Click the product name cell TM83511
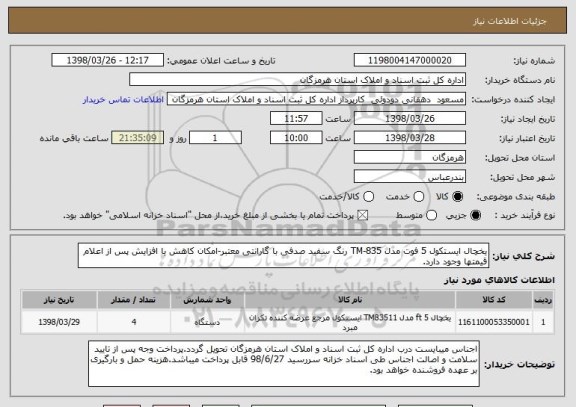Image resolution: width=576 pixels, height=407 pixels. tap(350, 322)
